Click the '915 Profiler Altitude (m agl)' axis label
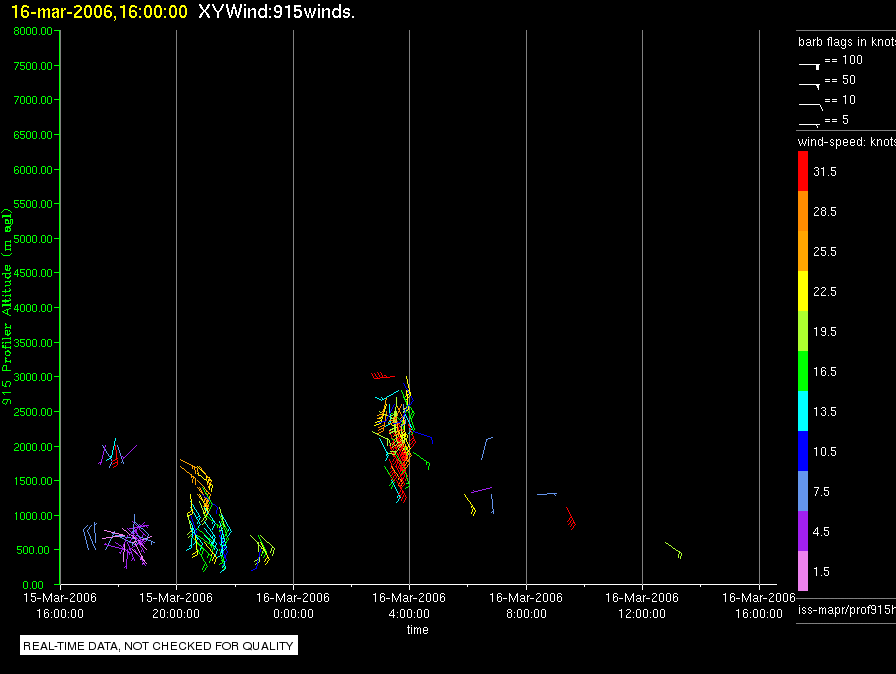 (x=7, y=307)
